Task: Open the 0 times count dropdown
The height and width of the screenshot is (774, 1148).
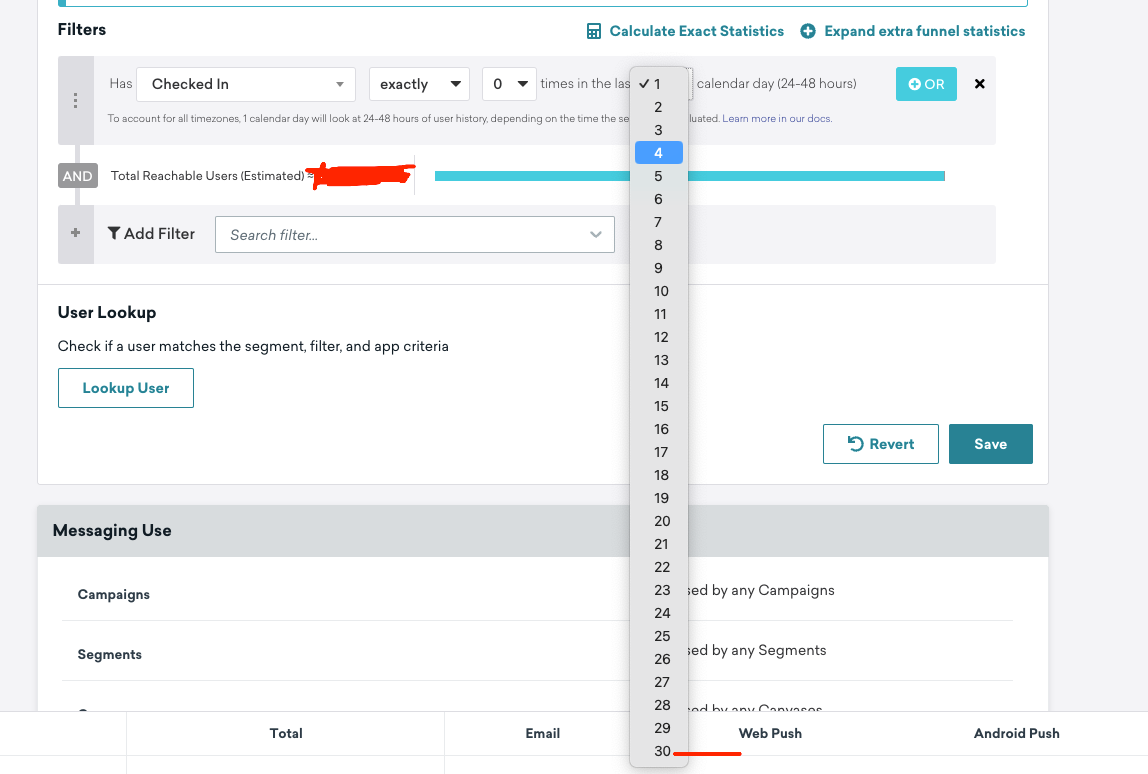Action: coord(510,84)
